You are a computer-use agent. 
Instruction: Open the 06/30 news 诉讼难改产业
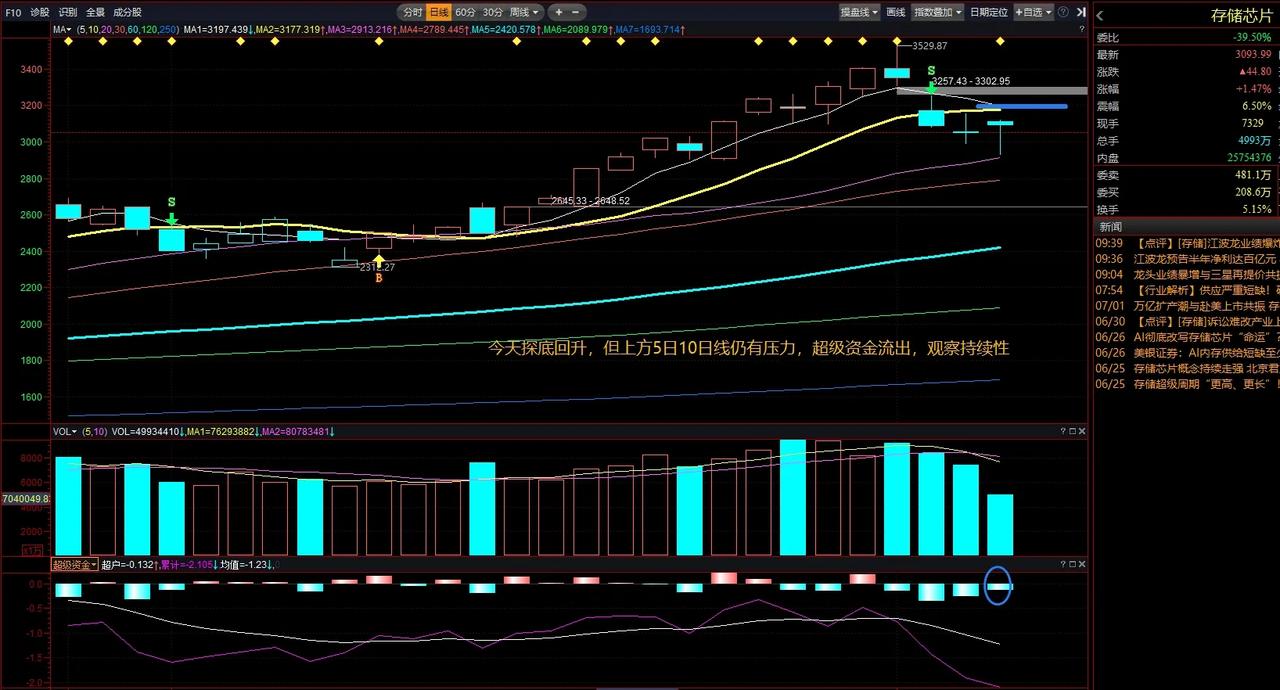click(x=1187, y=321)
